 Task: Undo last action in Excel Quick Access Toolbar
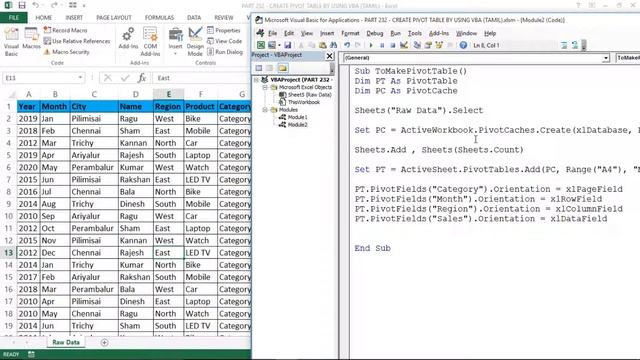click(36, 5)
